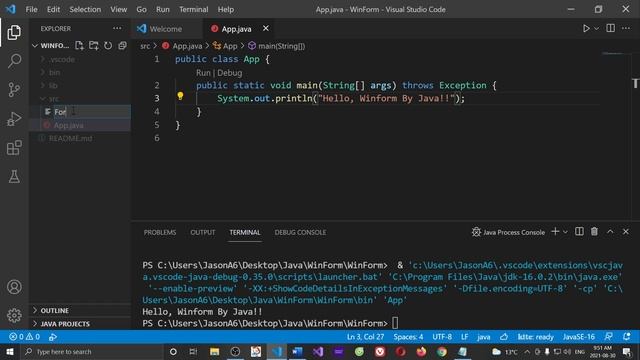This screenshot has width=640, height=360.
Task: Click the Windows taskbar search box
Action: 92,351
